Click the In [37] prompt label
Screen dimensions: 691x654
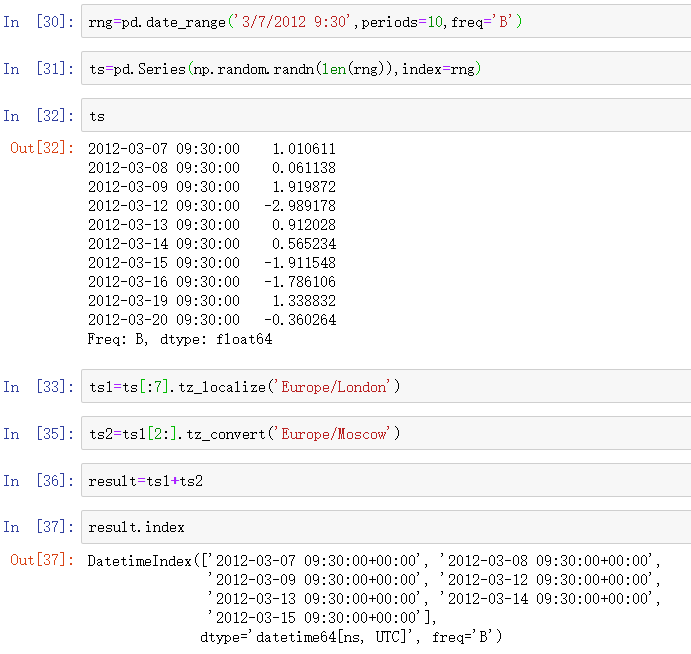click(x=38, y=527)
